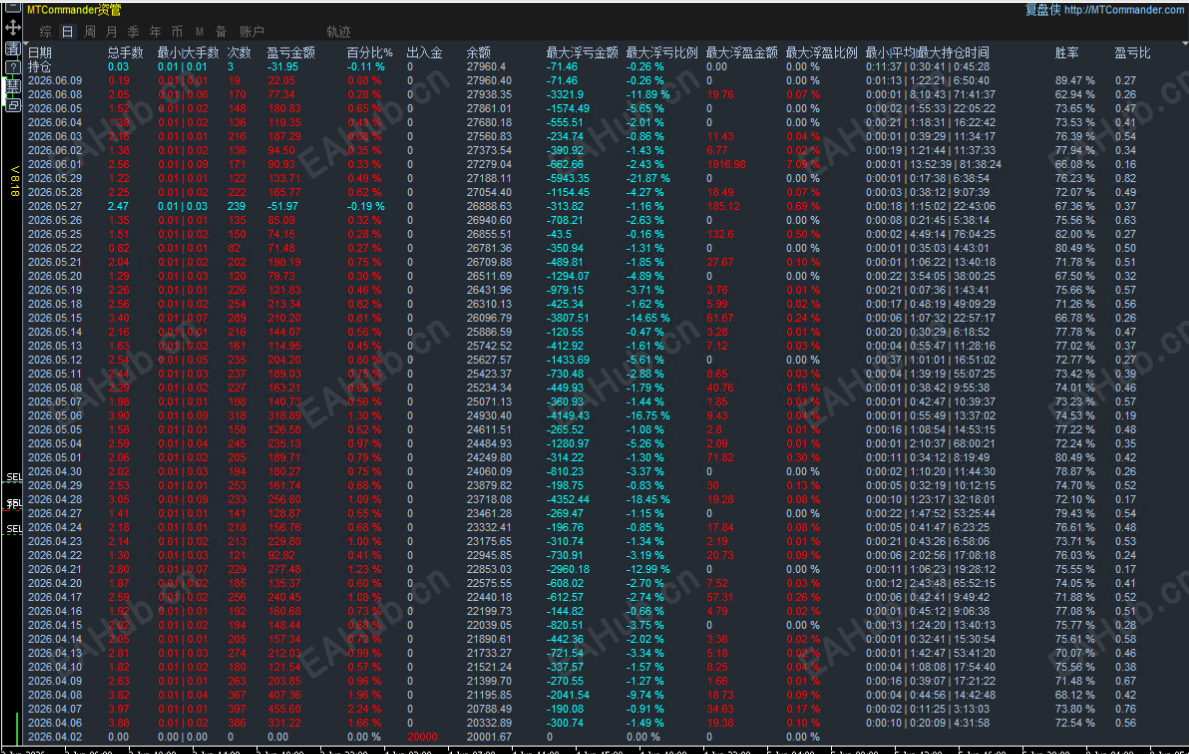The height and width of the screenshot is (754, 1189).
Task: Switch to the 综 summary tab
Action: tap(45, 31)
